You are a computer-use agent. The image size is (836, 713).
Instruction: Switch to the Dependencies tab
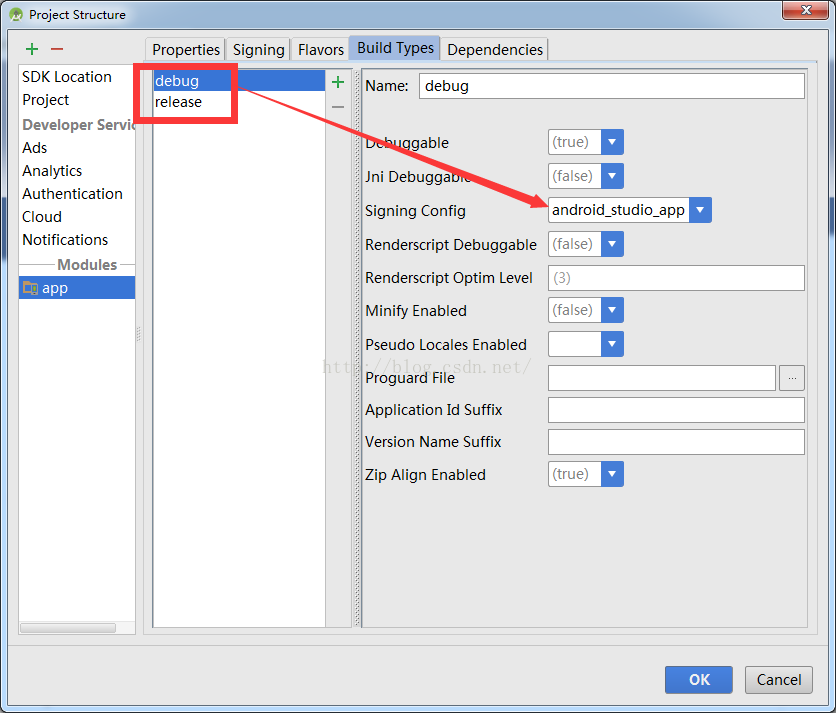point(495,50)
